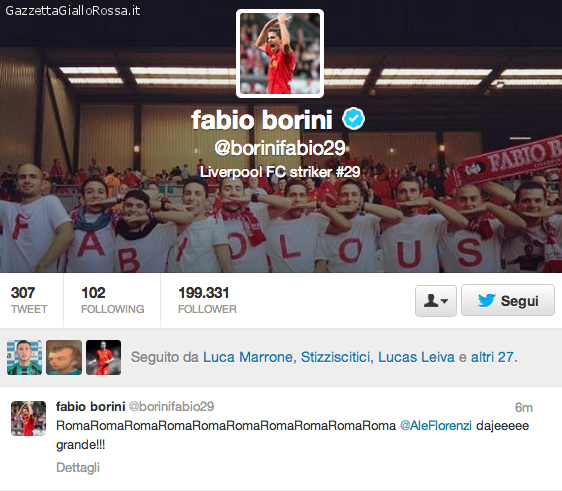Click the 6m tweet timestamp
This screenshot has width=562, height=491.
[x=524, y=407]
